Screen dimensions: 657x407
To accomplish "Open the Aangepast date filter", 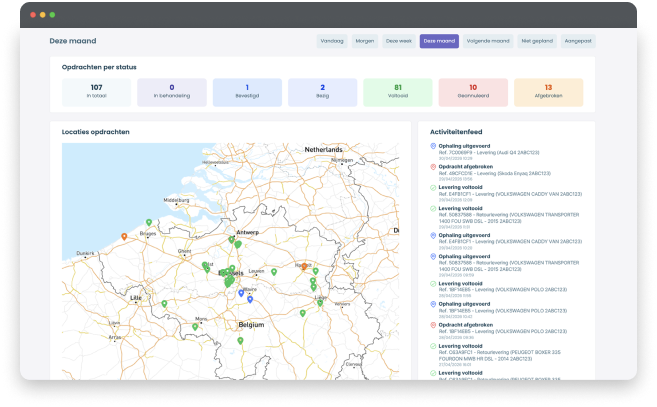I will [x=578, y=41].
